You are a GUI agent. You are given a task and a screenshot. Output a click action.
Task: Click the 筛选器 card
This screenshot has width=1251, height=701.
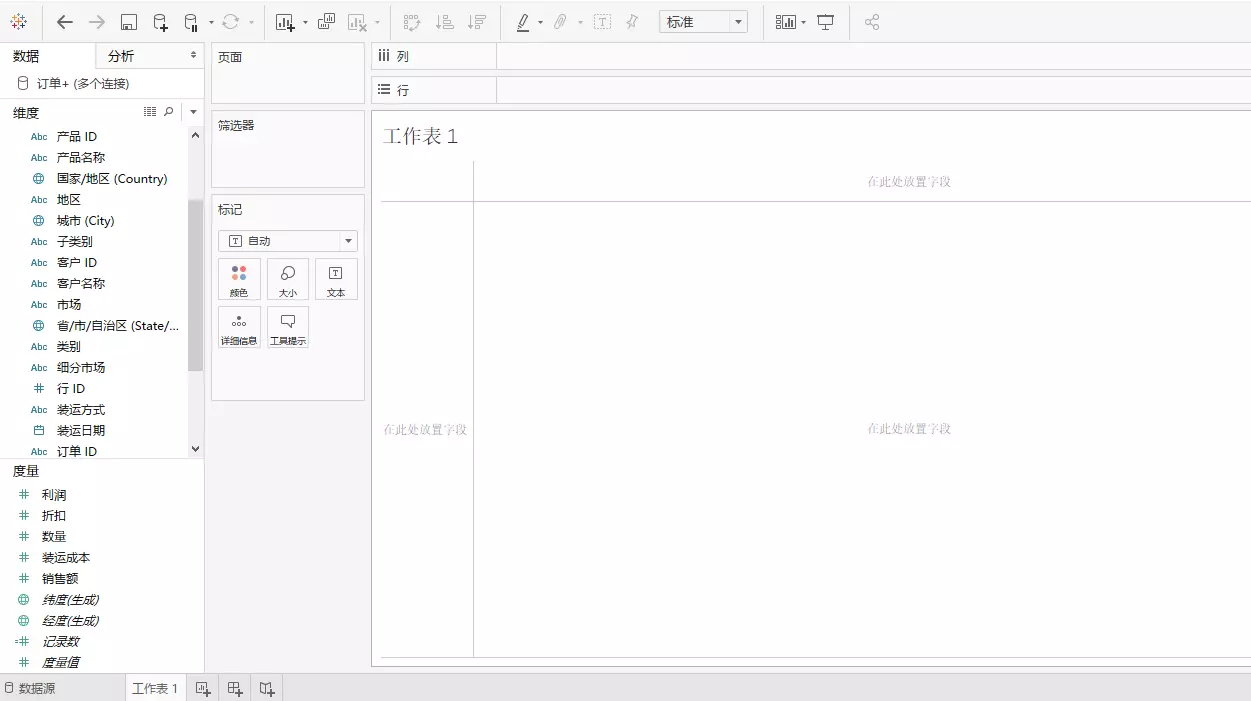click(x=288, y=149)
